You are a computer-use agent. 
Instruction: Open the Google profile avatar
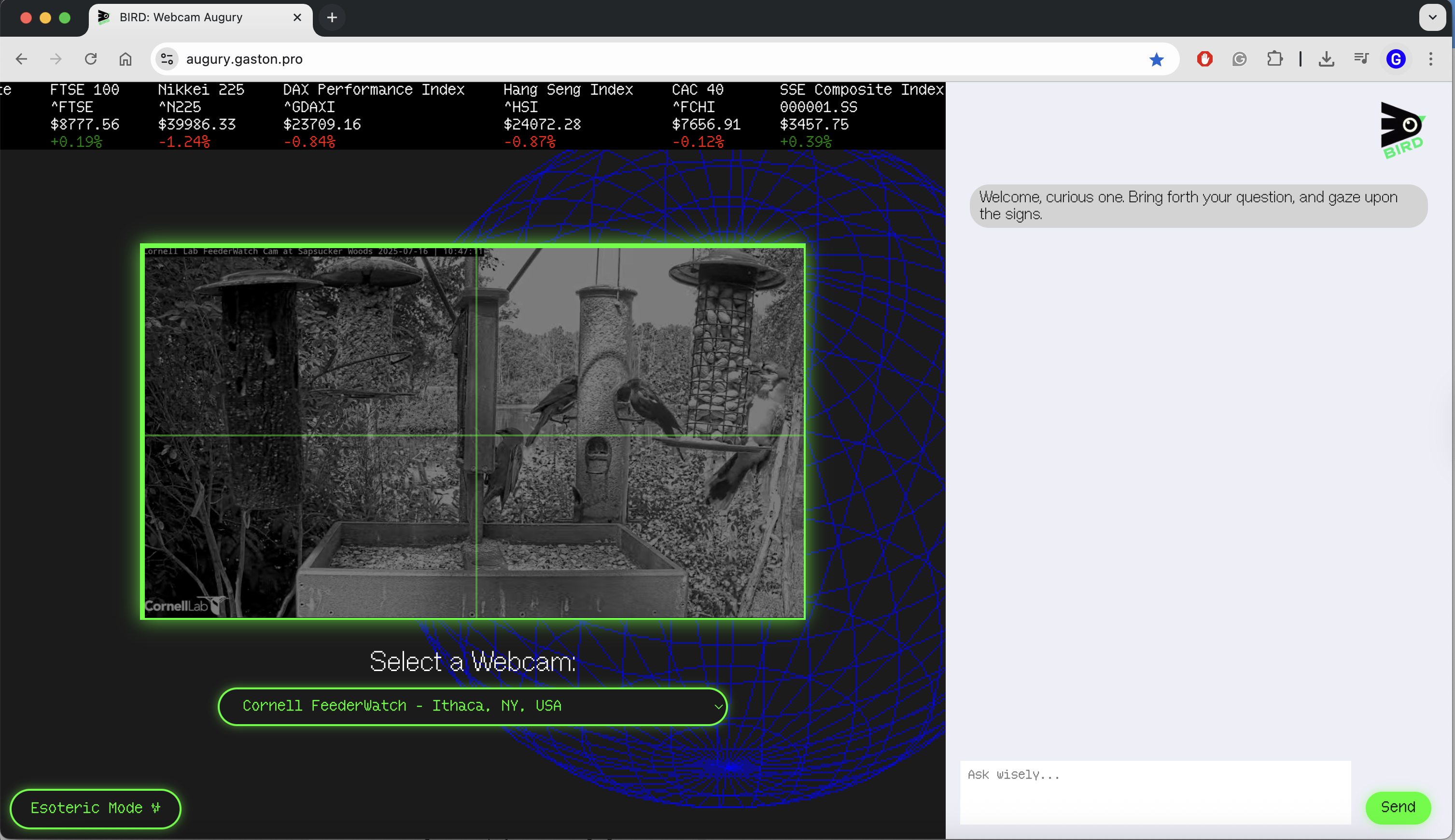point(1396,59)
